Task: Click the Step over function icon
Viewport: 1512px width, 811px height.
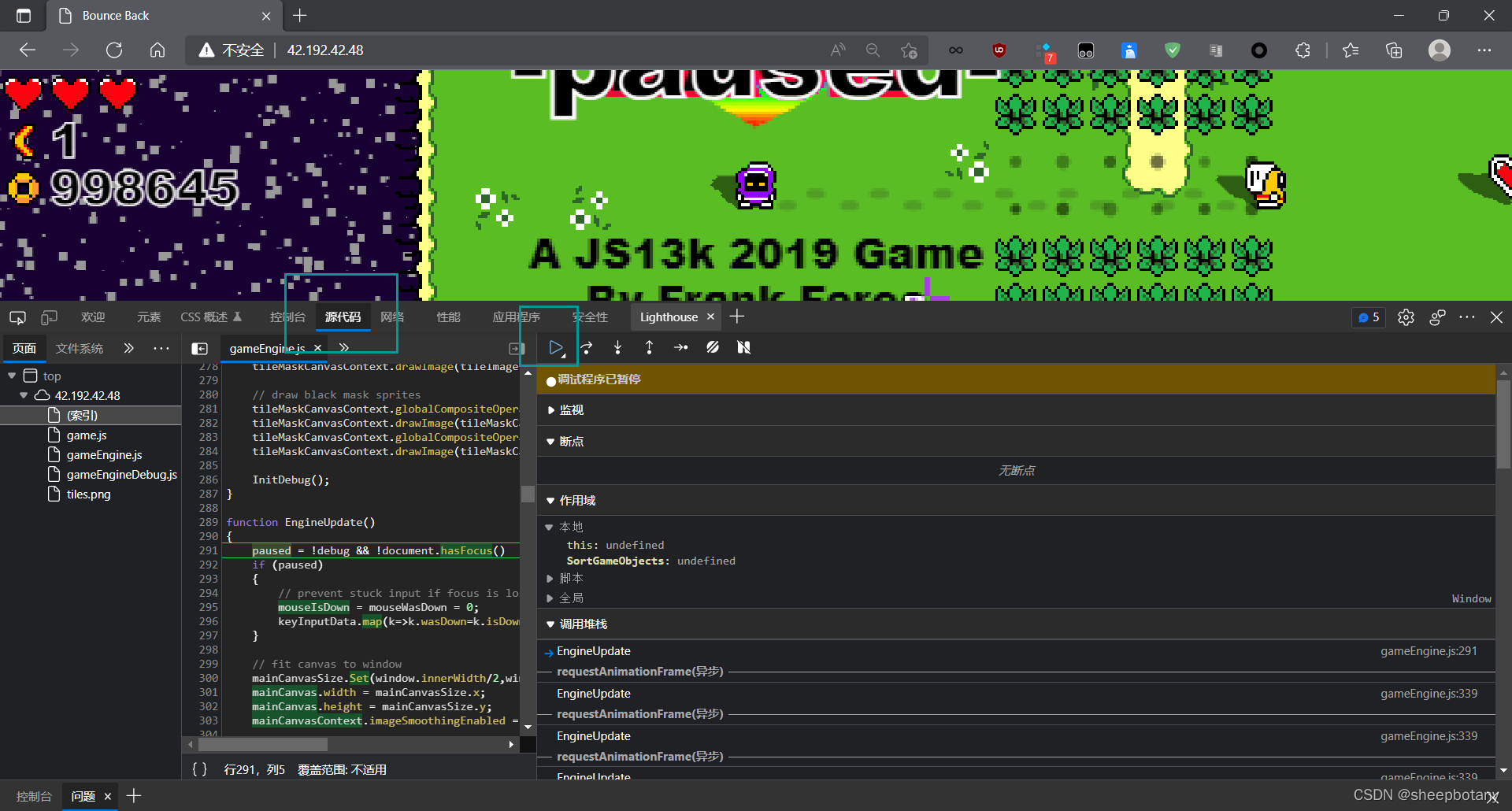Action: [x=587, y=347]
